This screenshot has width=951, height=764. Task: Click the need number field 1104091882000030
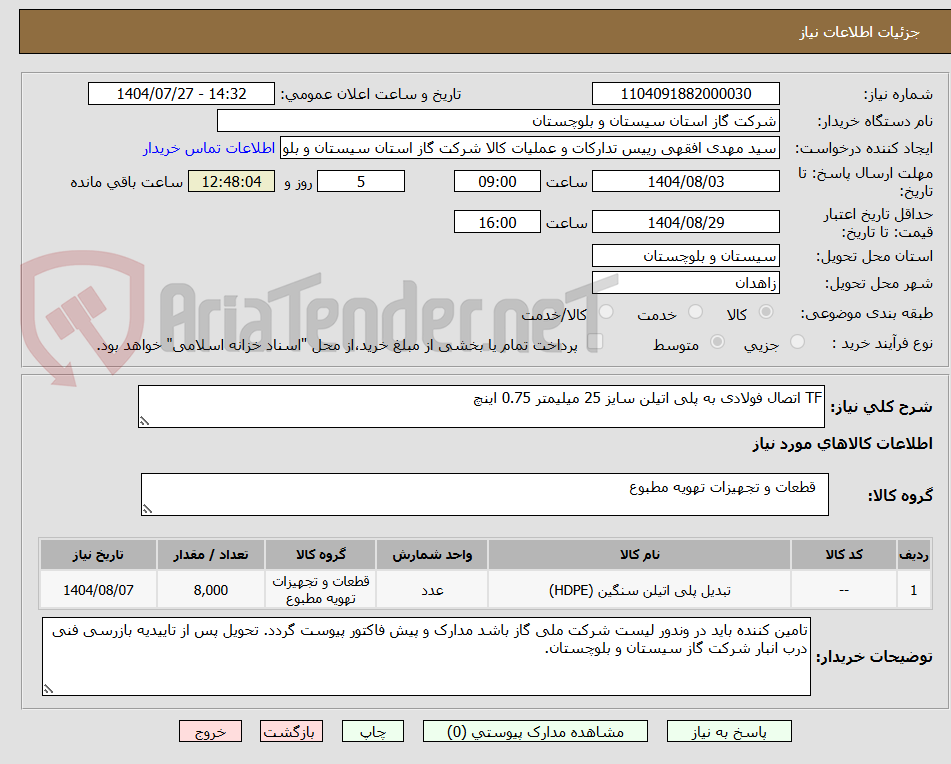(x=686, y=93)
